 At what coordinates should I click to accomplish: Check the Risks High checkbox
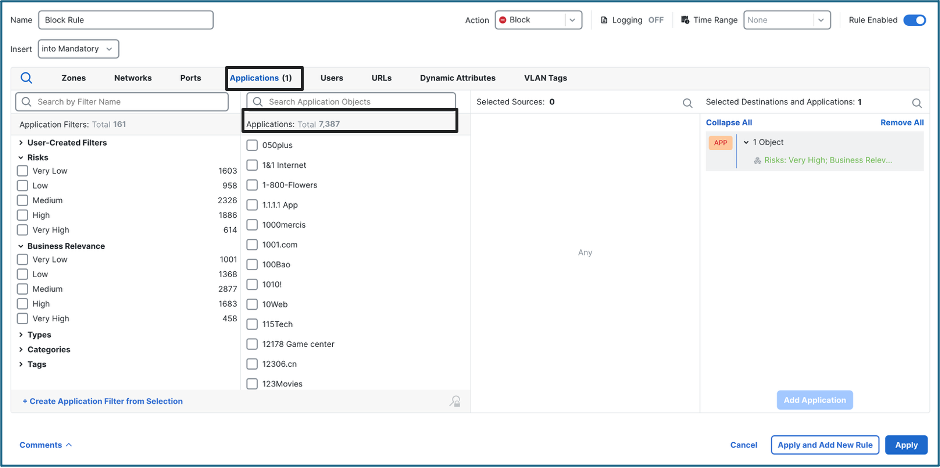(22, 215)
